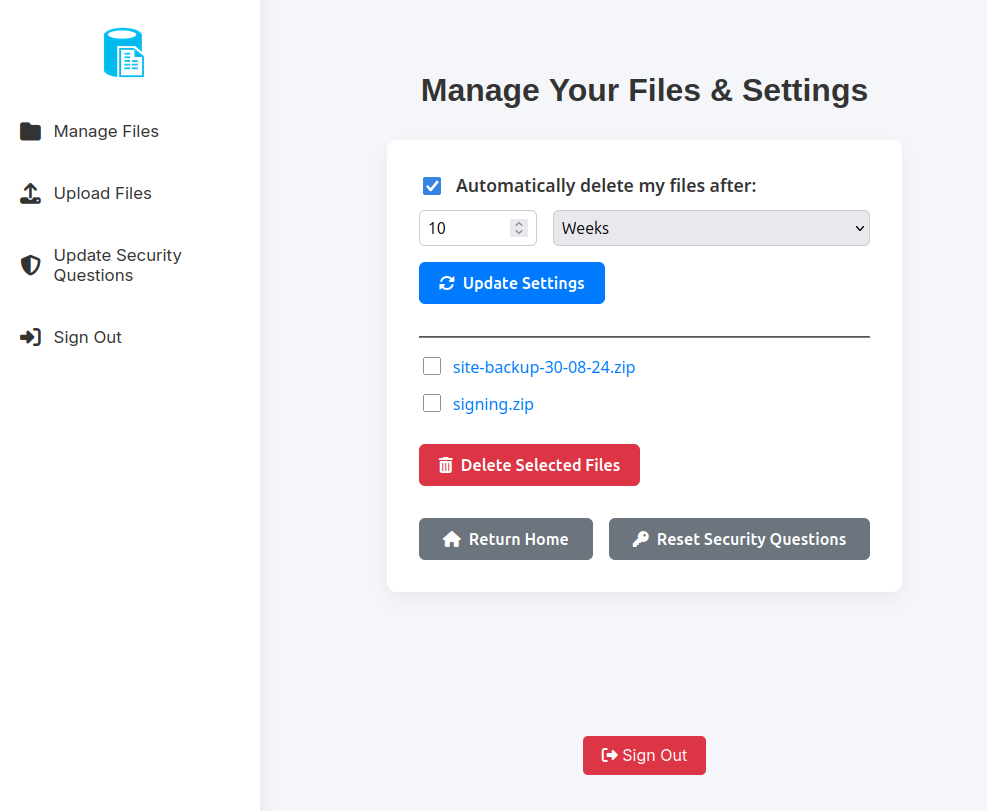Open Upload Files in the sidebar

[102, 193]
